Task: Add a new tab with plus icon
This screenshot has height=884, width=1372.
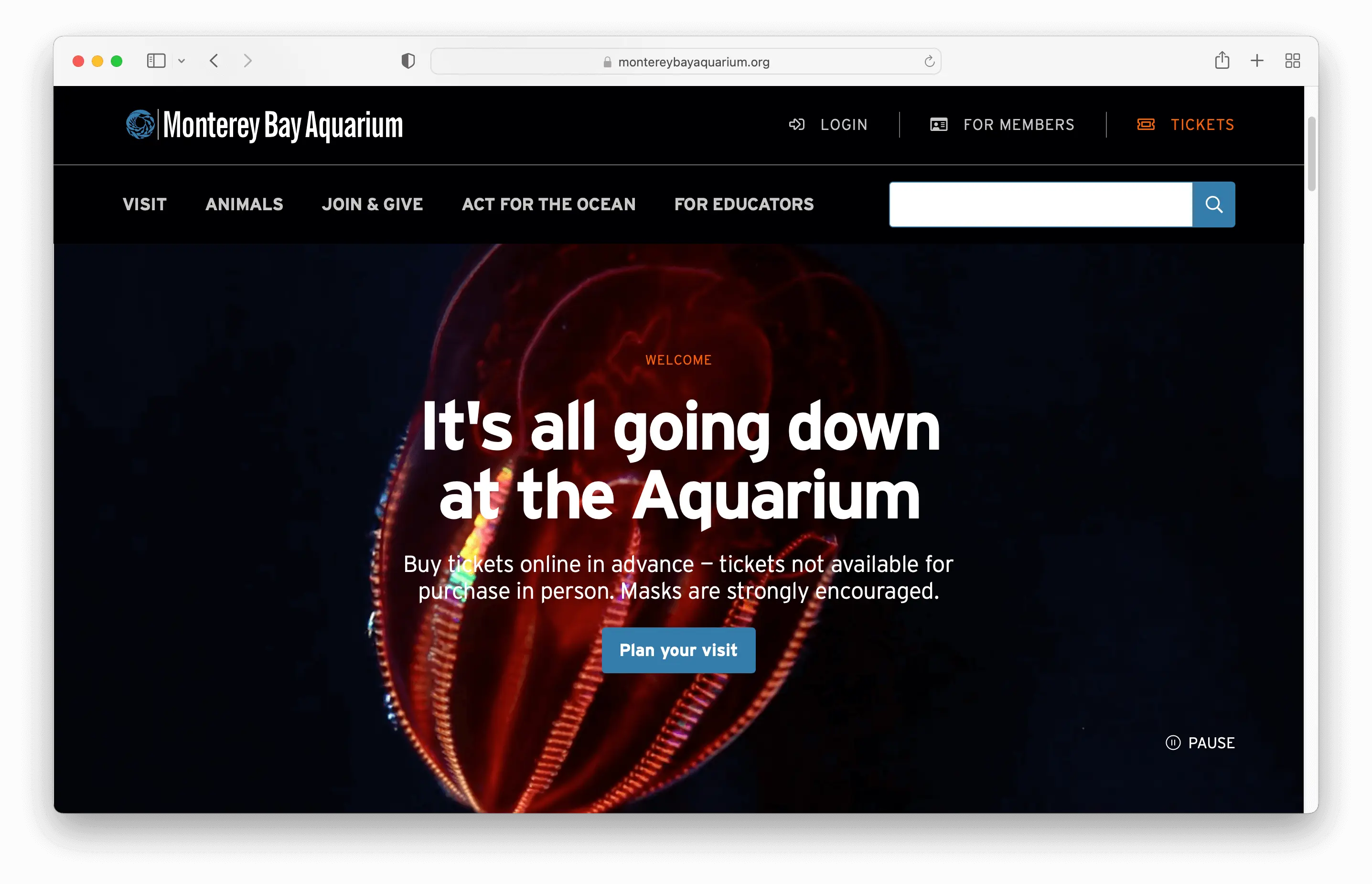Action: (1257, 61)
